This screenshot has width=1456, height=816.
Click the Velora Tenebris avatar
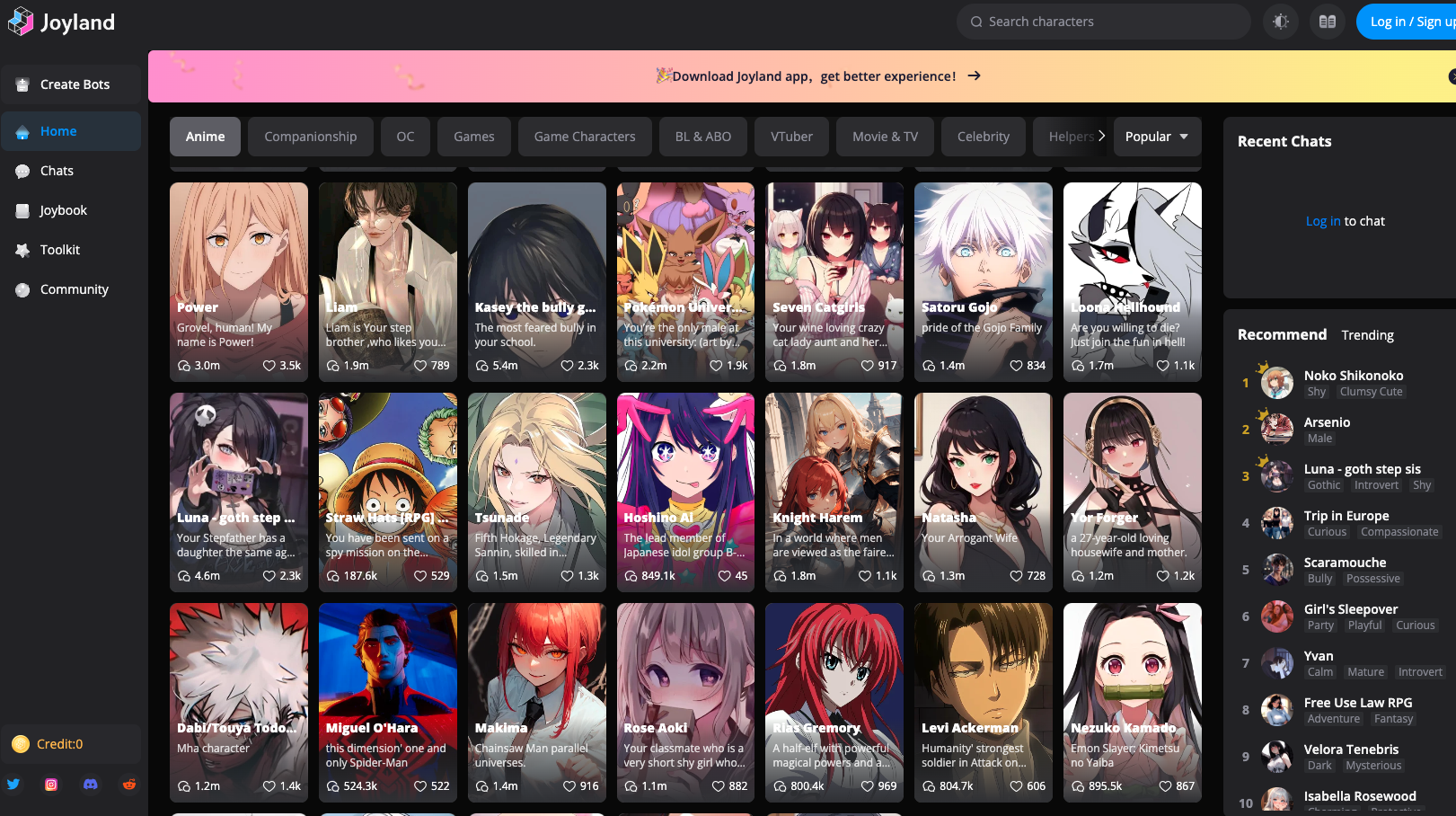click(x=1277, y=757)
